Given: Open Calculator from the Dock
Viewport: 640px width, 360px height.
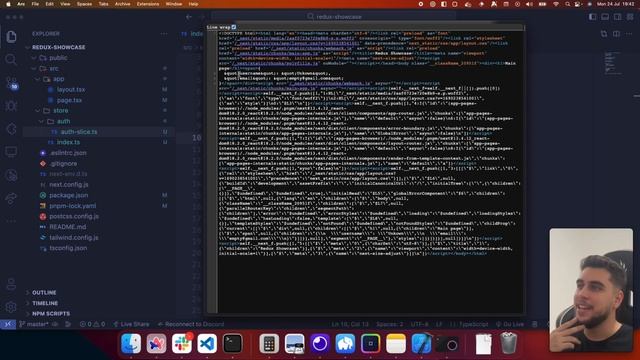Looking at the screenshot, I should [269, 343].
